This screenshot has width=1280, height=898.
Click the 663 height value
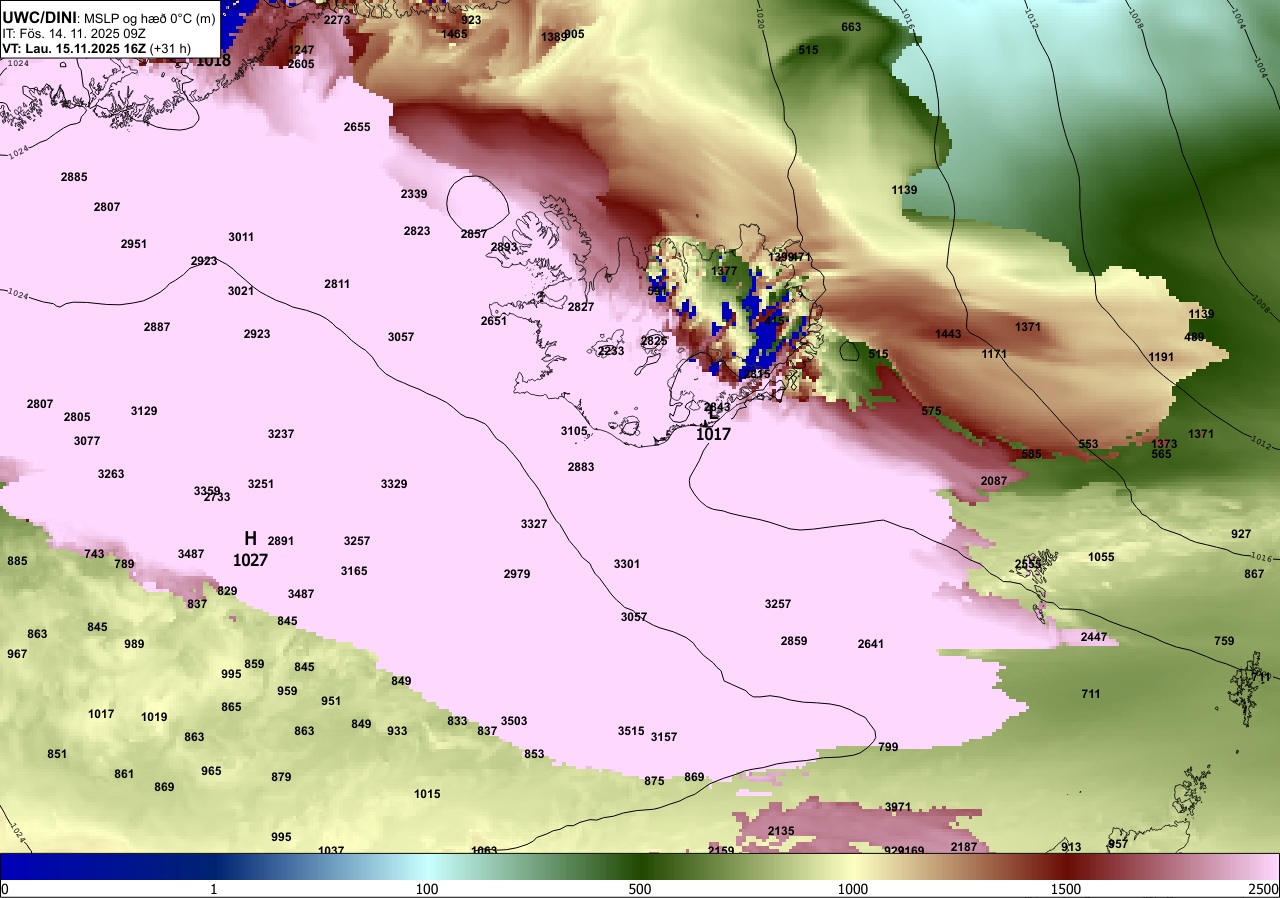[851, 27]
